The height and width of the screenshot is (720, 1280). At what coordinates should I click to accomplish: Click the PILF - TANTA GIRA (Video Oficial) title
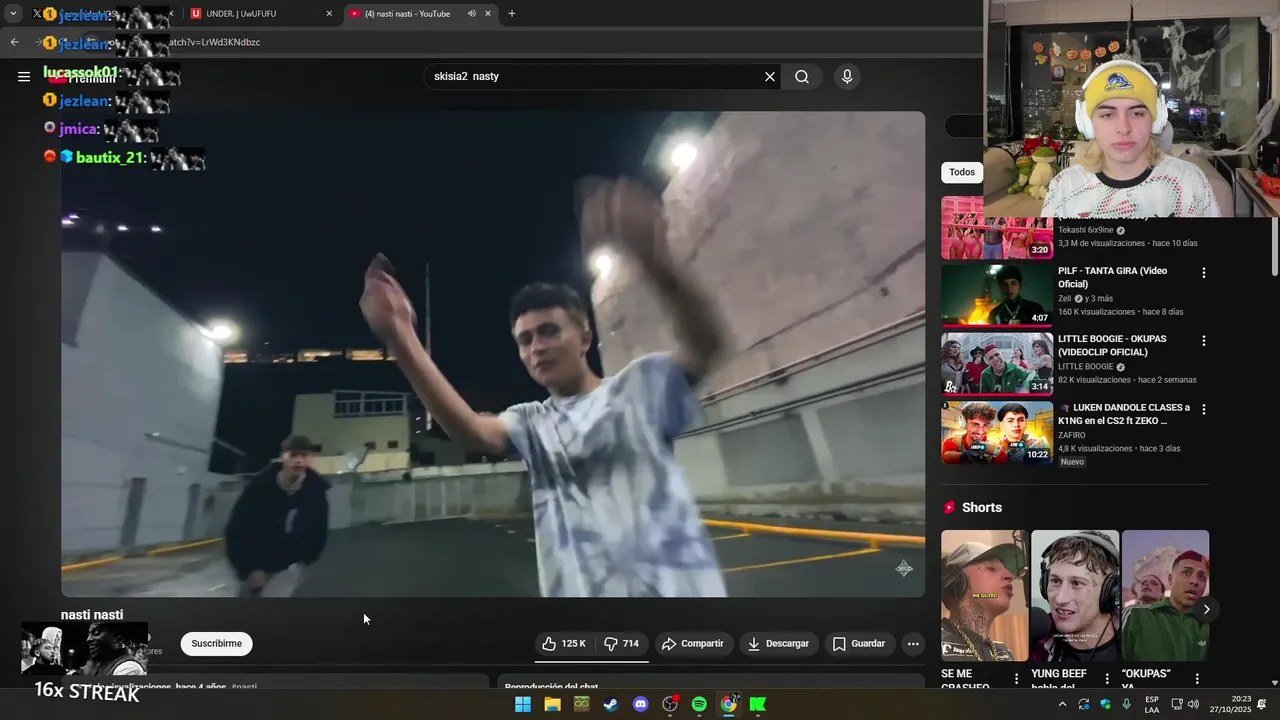click(1113, 277)
